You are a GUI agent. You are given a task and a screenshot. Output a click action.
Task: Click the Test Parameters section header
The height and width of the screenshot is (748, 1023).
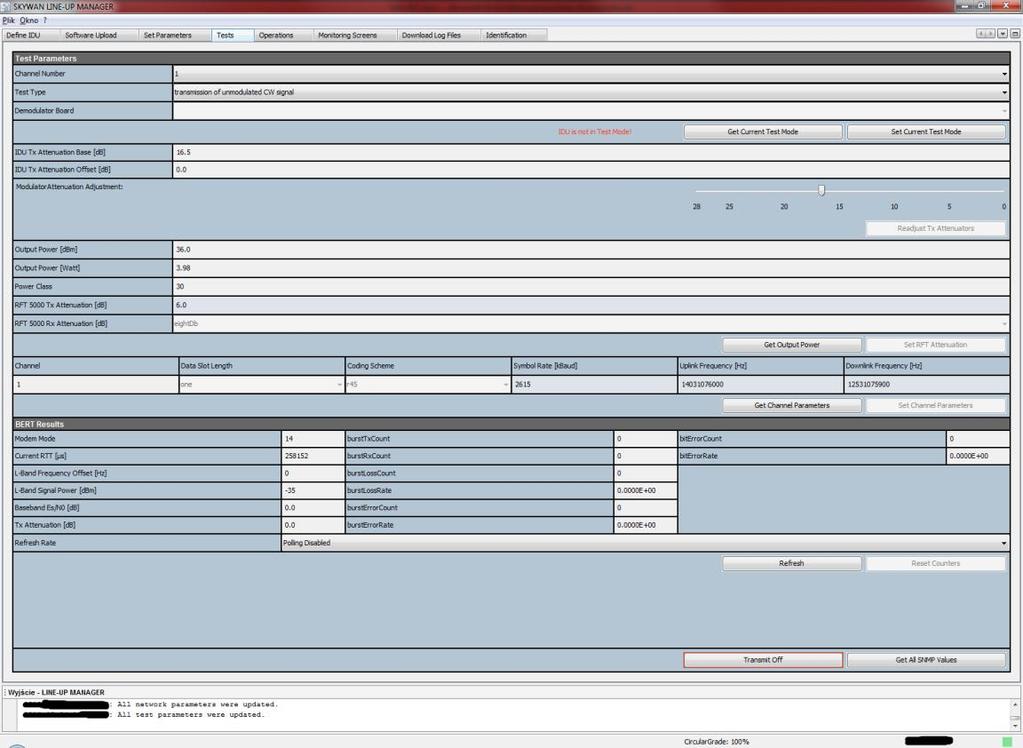pos(511,58)
